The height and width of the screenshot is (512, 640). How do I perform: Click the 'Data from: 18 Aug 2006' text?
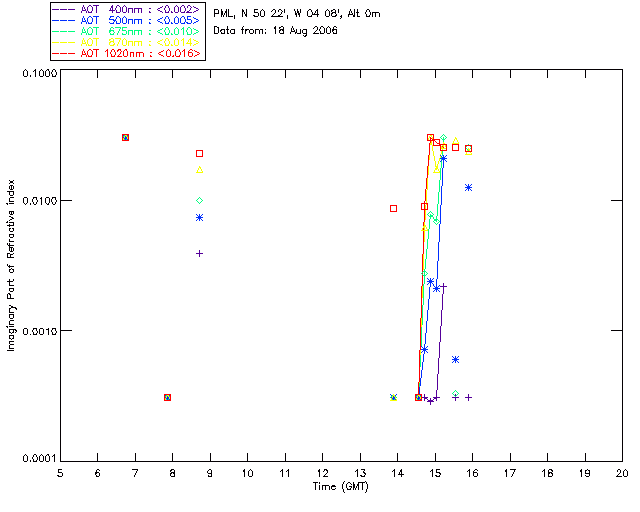276,31
